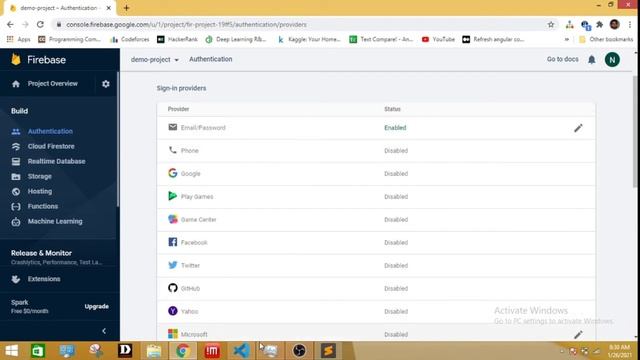Click the Status column header
Screen dimensions: 640x360
392,109
